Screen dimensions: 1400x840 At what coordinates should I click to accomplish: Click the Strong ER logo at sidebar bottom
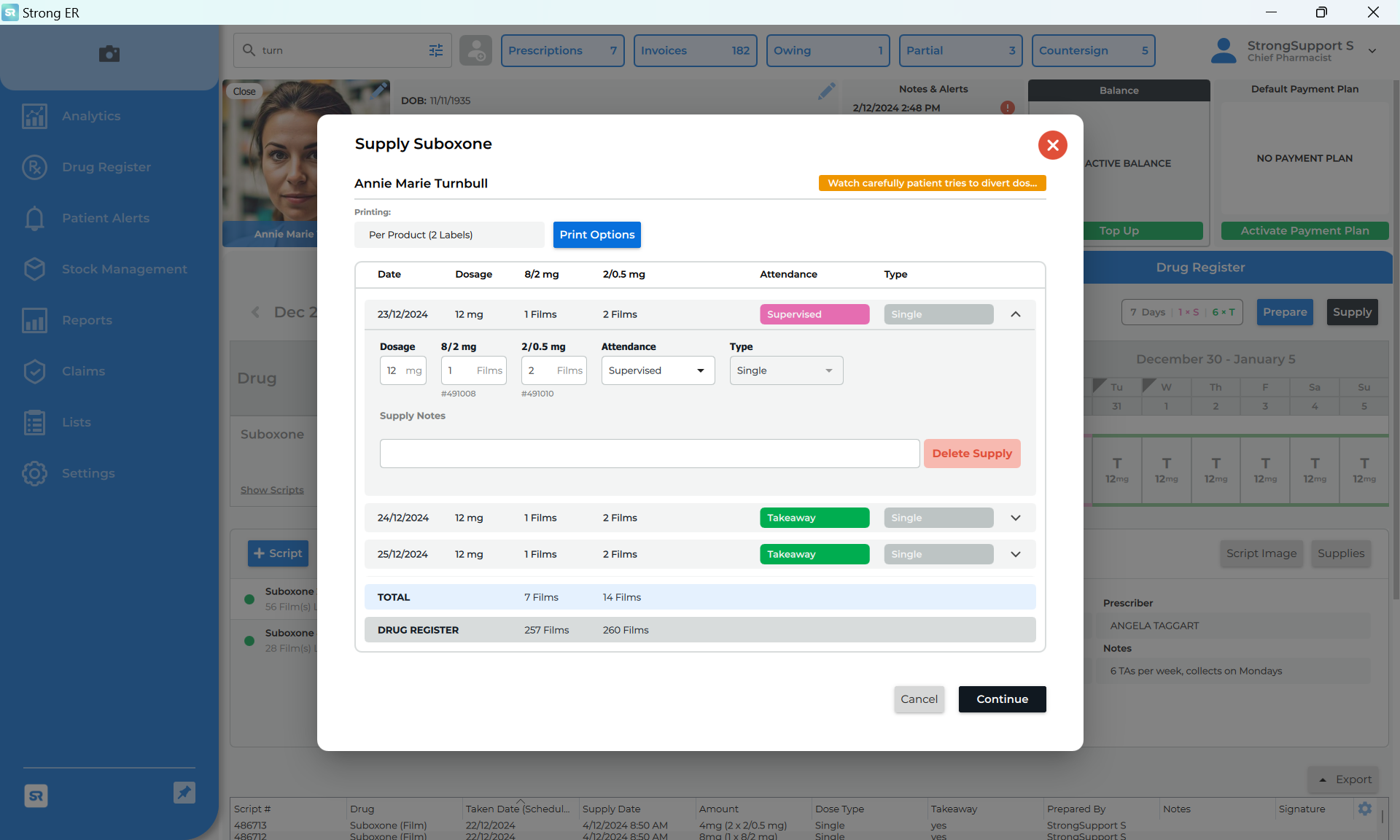(36, 796)
